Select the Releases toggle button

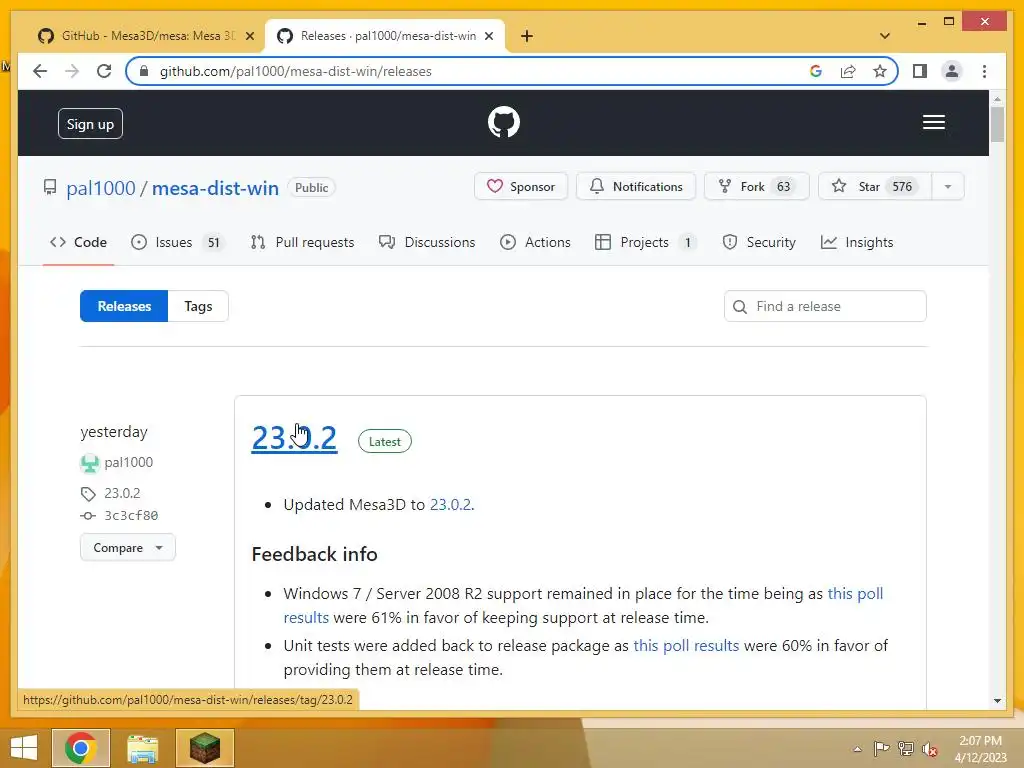(x=124, y=306)
